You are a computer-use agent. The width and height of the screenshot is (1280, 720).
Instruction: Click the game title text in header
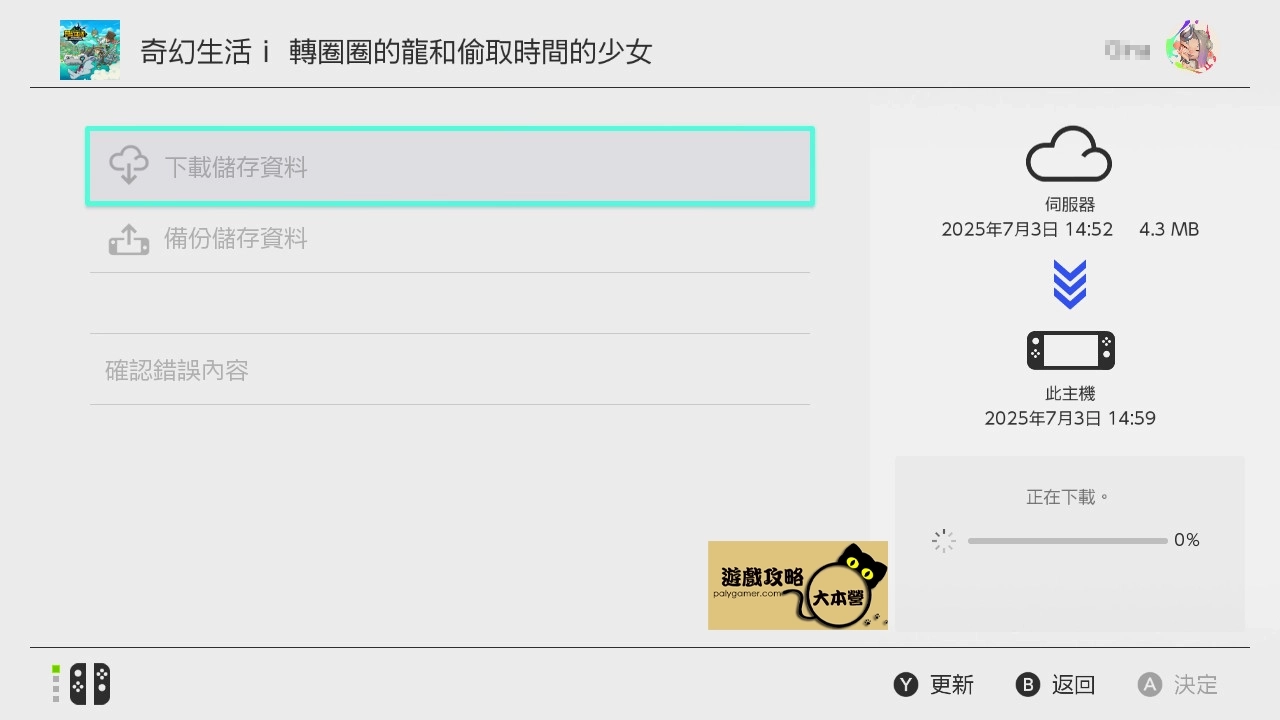pos(396,52)
